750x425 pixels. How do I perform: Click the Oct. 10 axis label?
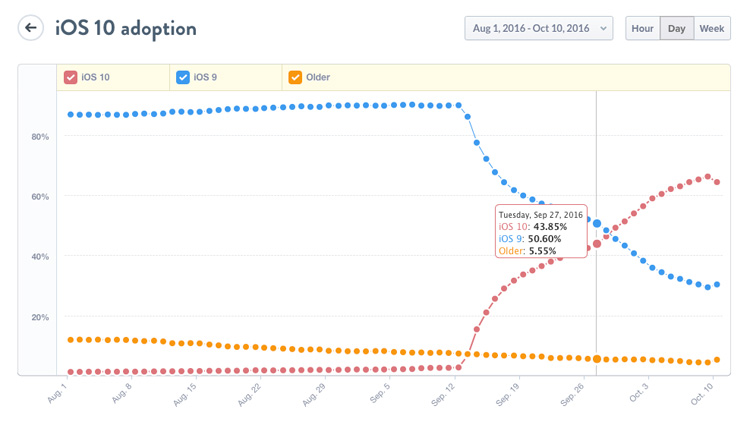click(703, 392)
